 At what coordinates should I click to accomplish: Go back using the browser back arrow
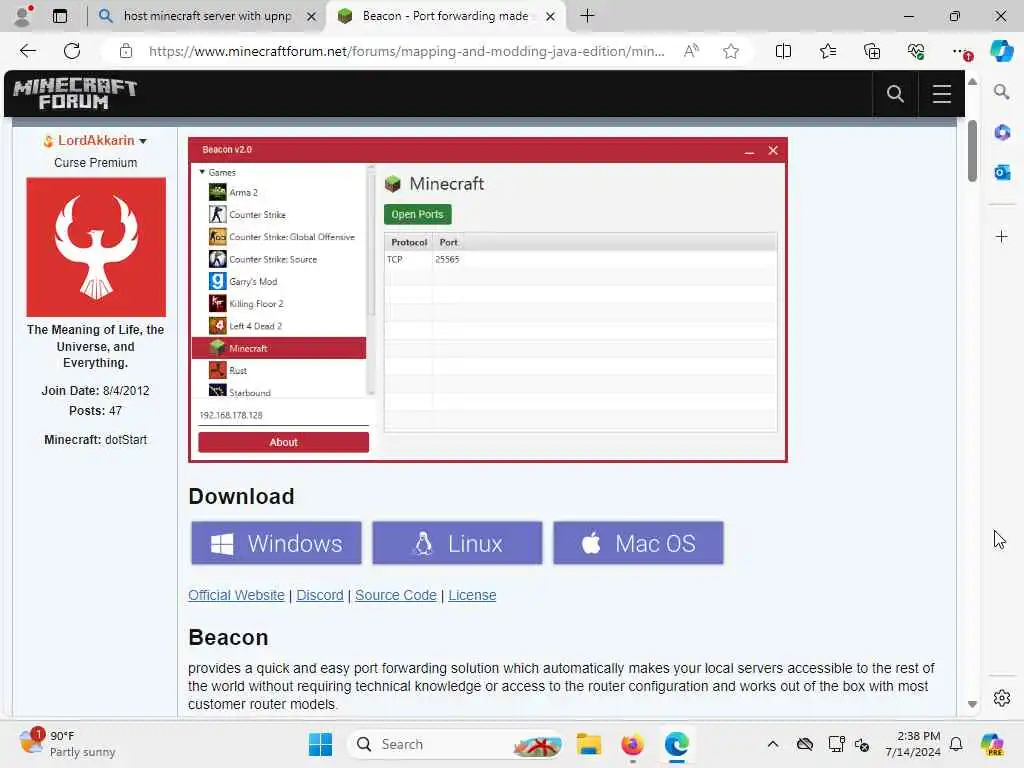tap(27, 51)
